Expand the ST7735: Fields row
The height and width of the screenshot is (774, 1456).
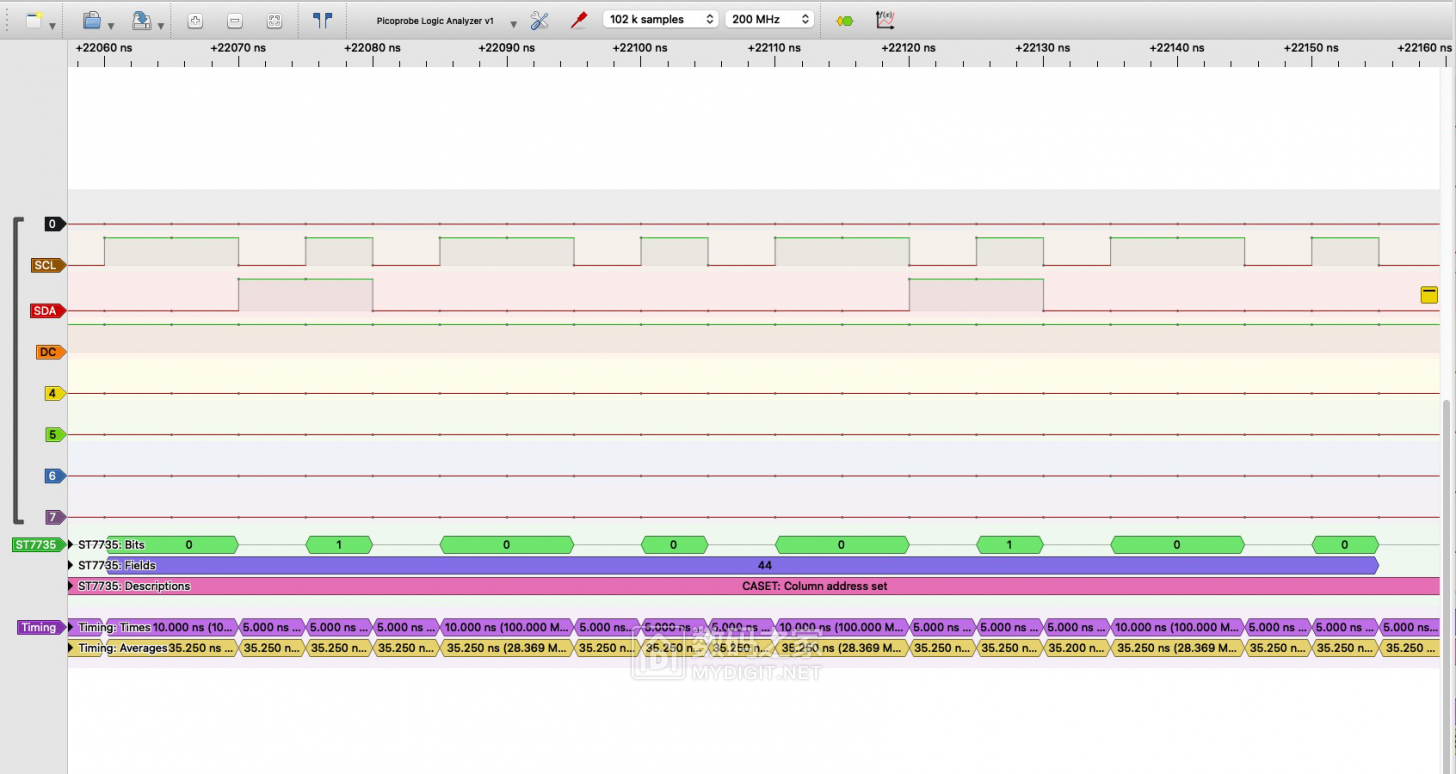pos(71,565)
